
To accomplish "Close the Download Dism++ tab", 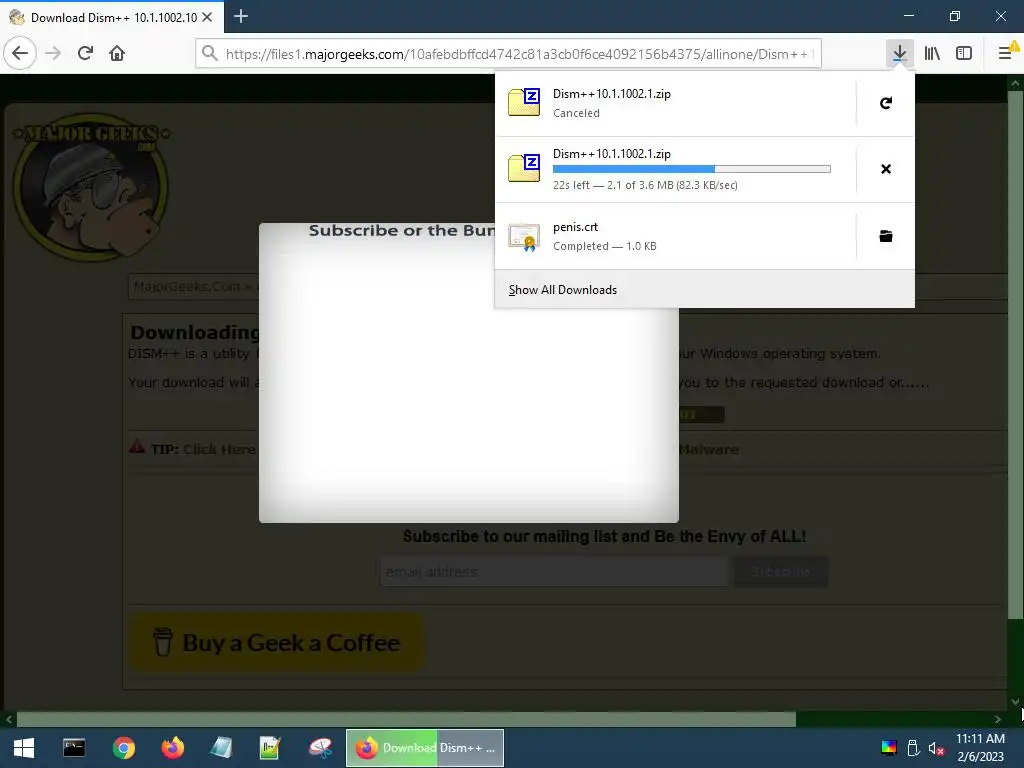I will tap(207, 17).
